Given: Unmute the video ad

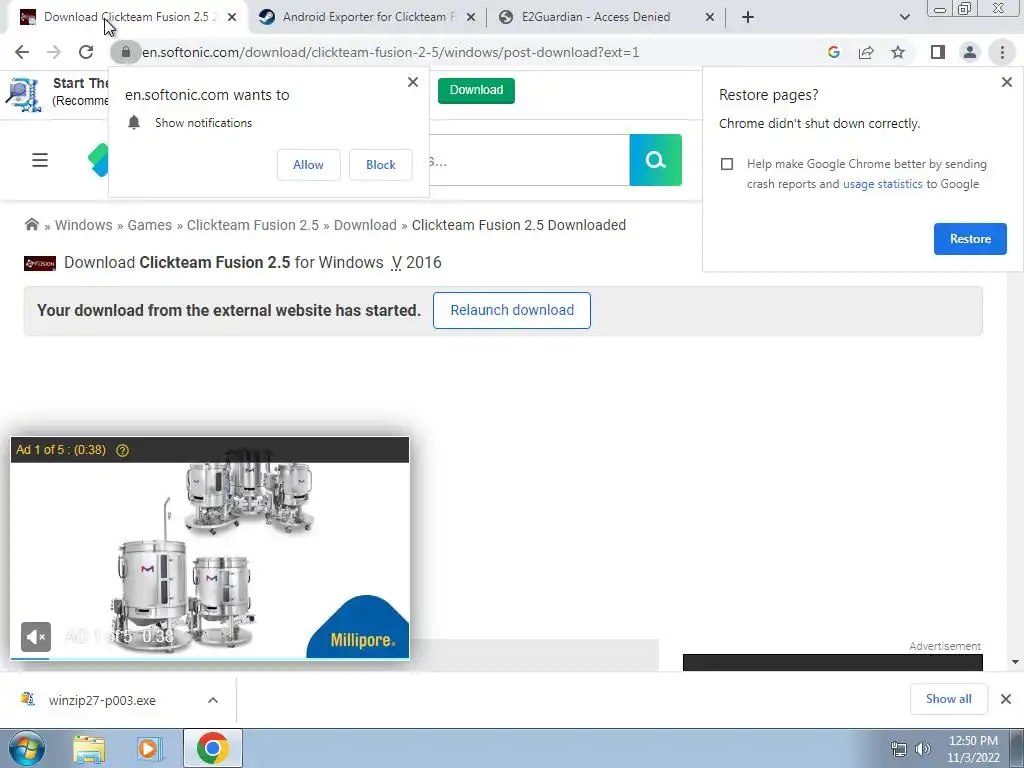Looking at the screenshot, I should (36, 637).
